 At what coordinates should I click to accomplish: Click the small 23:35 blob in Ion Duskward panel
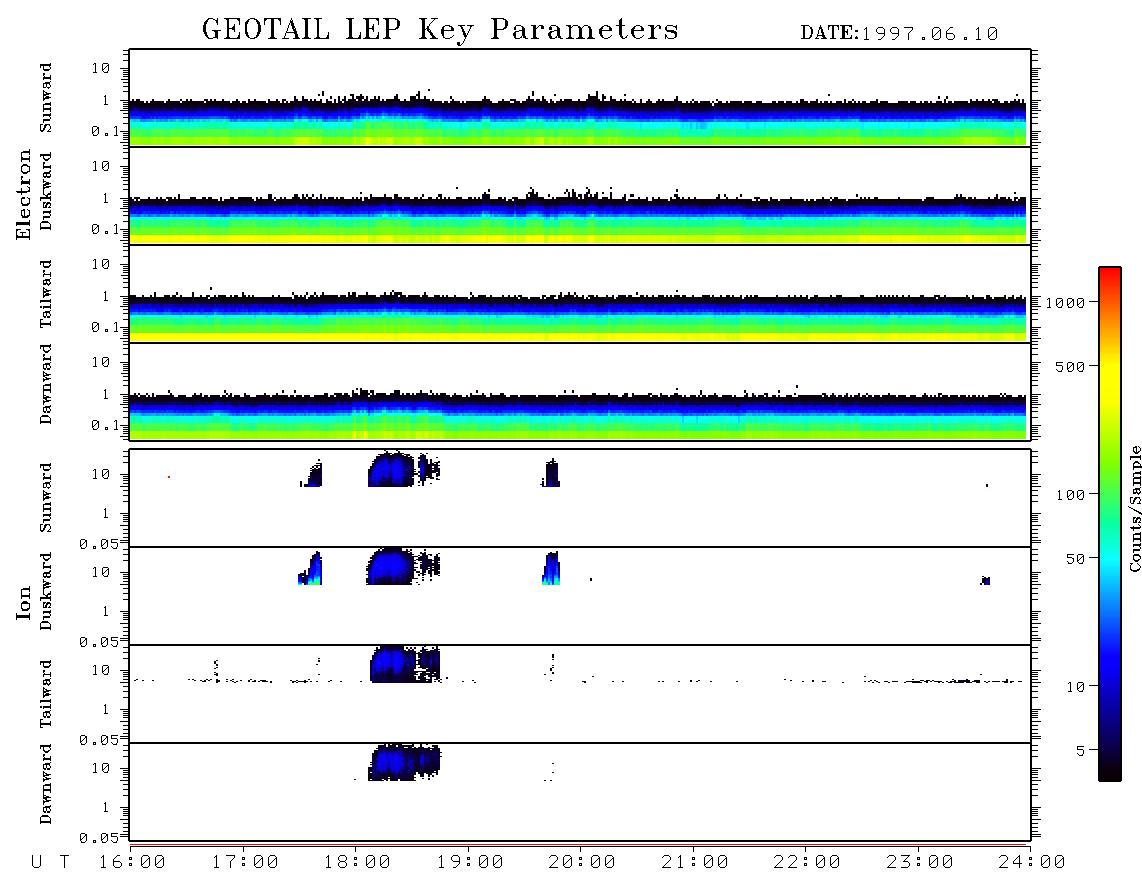click(x=985, y=581)
